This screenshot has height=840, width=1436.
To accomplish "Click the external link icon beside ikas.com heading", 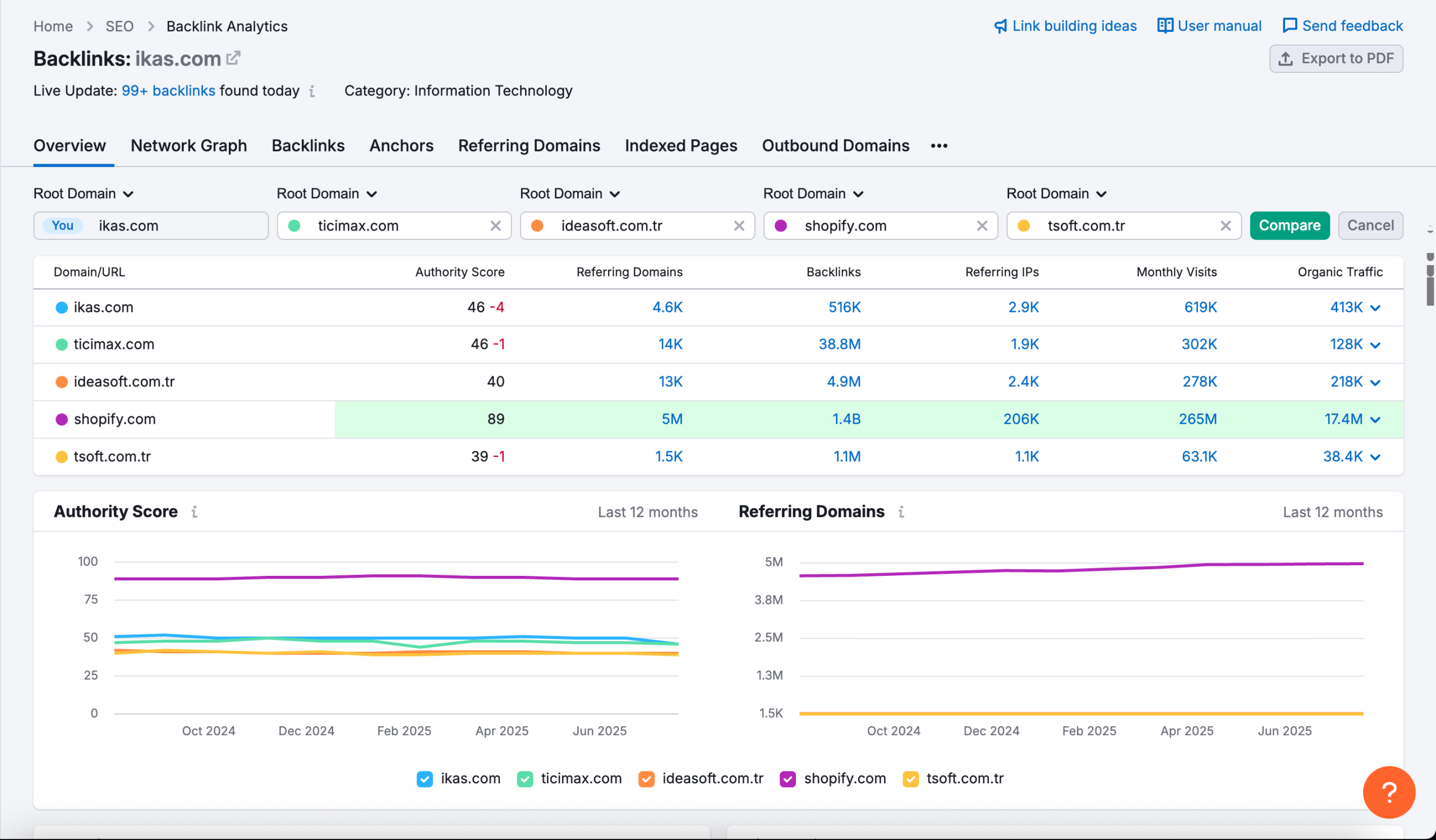I will (x=233, y=58).
